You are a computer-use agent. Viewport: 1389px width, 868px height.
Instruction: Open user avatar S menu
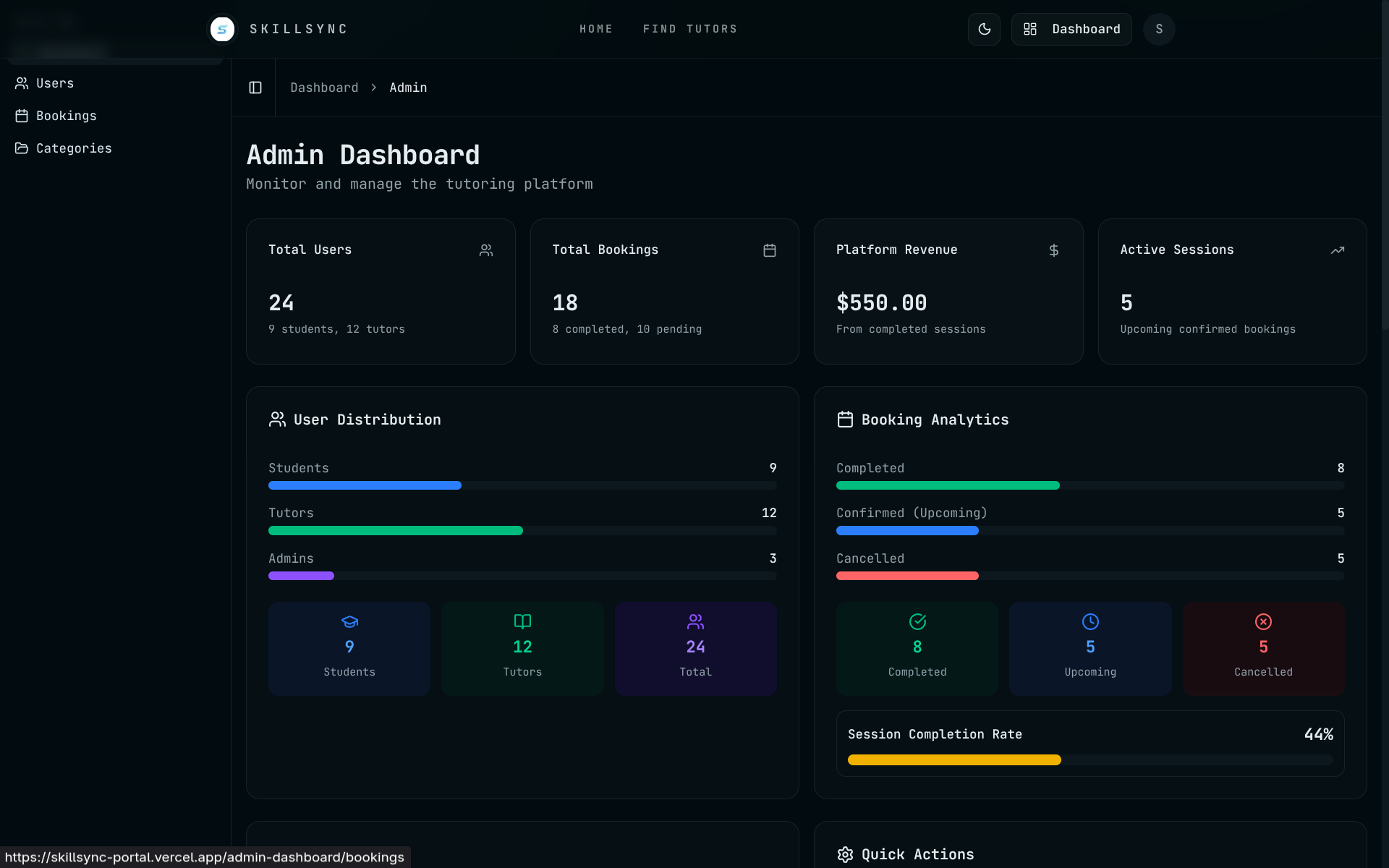pyautogui.click(x=1159, y=29)
